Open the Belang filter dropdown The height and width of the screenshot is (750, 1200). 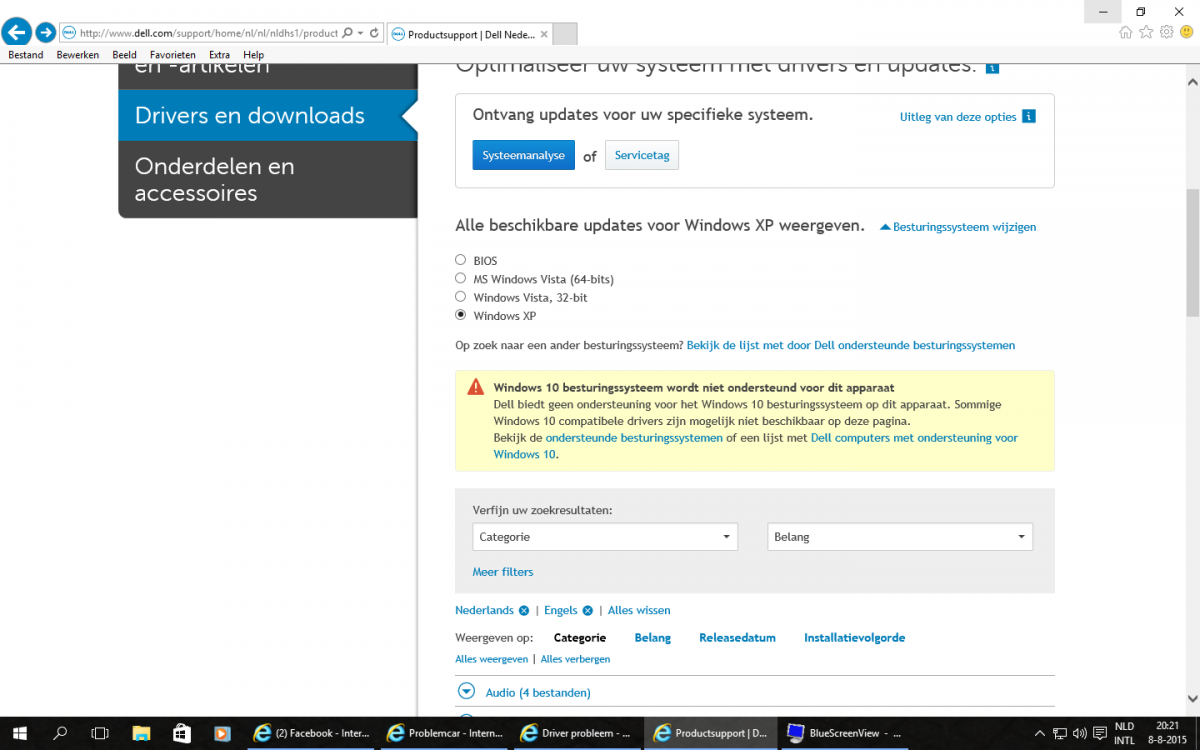(x=900, y=537)
